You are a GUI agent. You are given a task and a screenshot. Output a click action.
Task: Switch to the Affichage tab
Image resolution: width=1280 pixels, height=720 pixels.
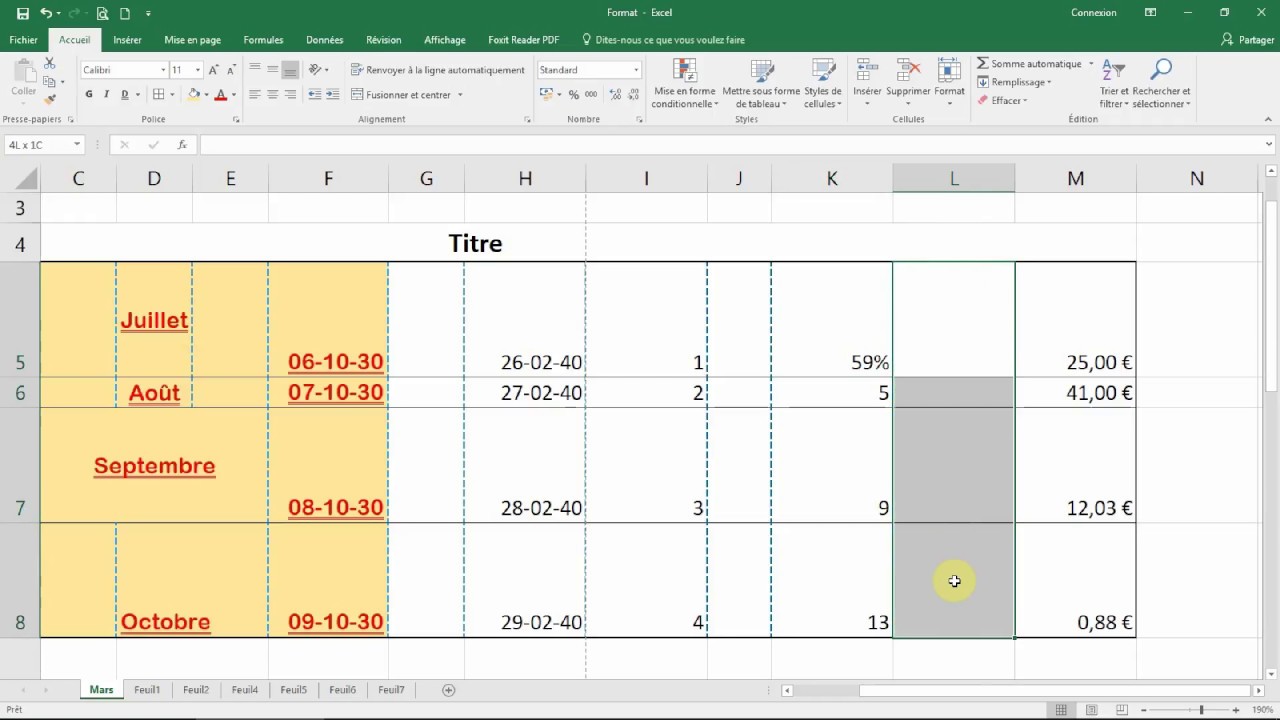tap(445, 40)
